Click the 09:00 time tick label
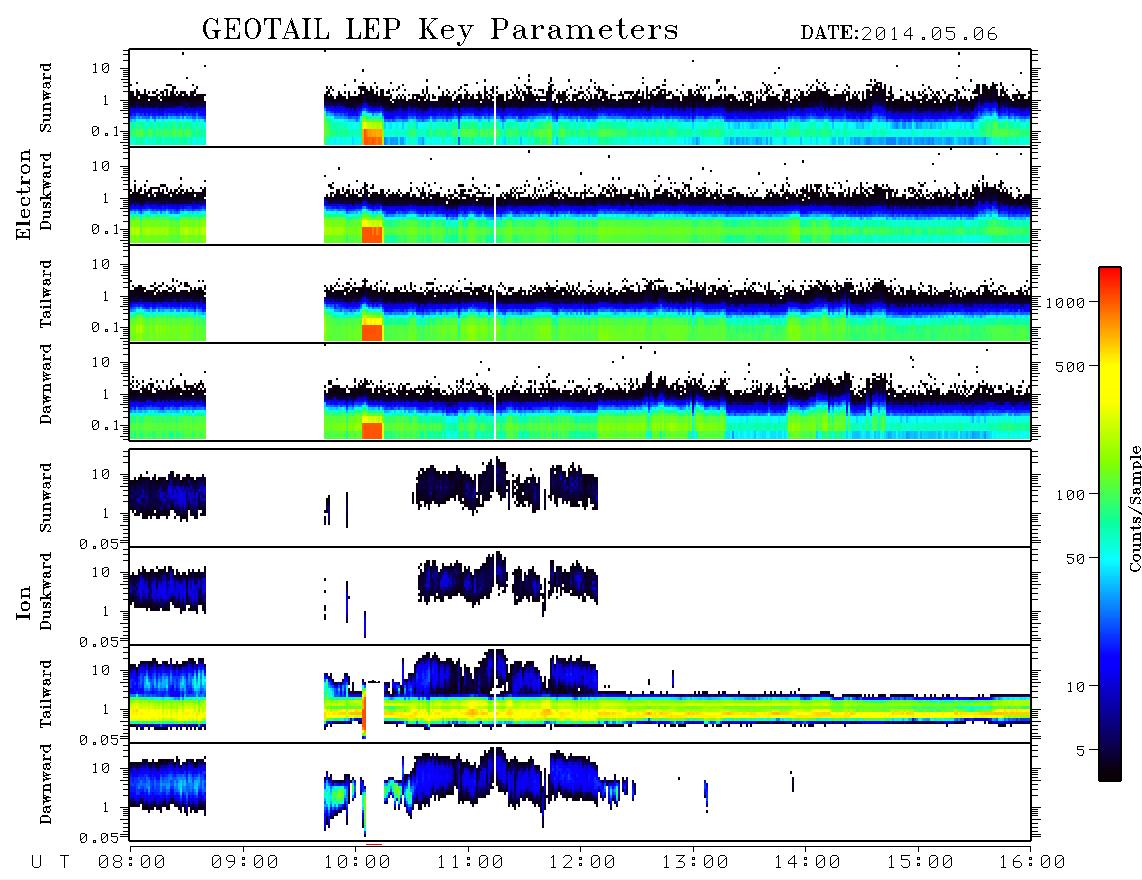This screenshot has width=1142, height=880. click(244, 863)
